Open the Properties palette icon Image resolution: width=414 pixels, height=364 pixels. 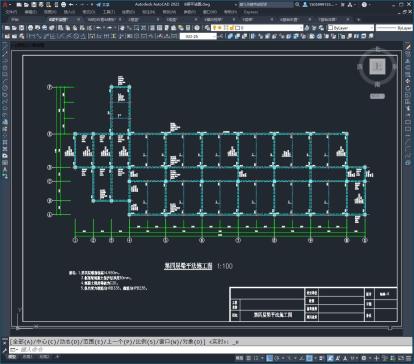pos(152,28)
